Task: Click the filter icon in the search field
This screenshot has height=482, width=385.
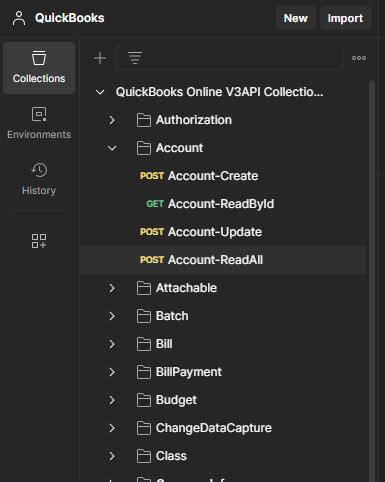Action: (135, 58)
